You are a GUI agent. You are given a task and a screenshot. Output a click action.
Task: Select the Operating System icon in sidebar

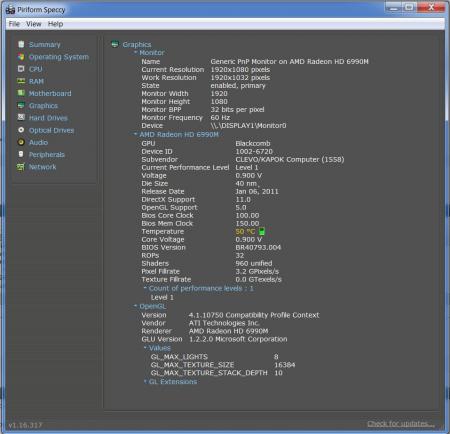[x=21, y=57]
